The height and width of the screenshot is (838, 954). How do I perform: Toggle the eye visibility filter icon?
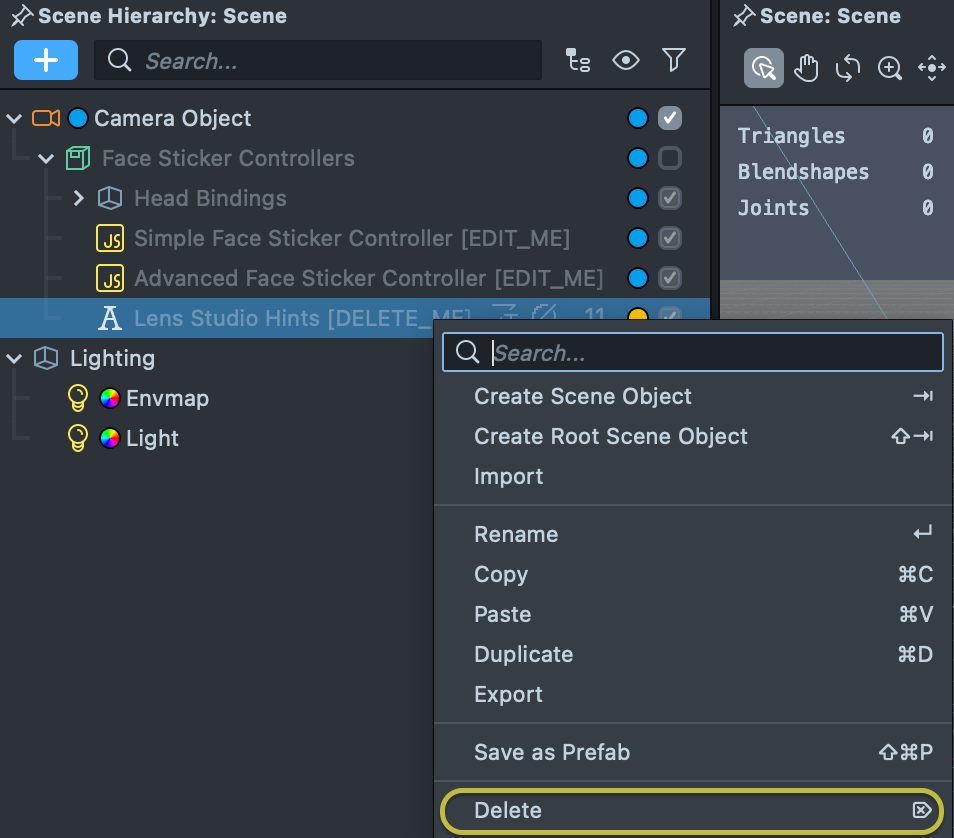(626, 61)
